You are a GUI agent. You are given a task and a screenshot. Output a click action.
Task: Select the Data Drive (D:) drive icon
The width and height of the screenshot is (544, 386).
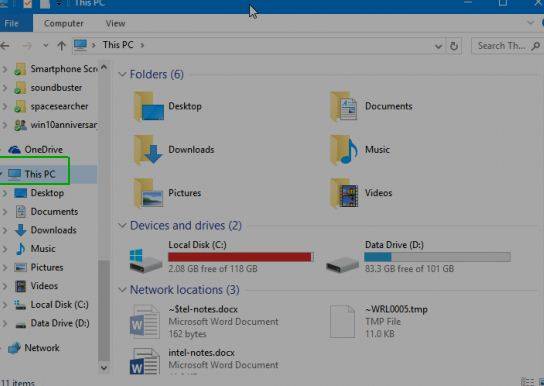pos(342,264)
